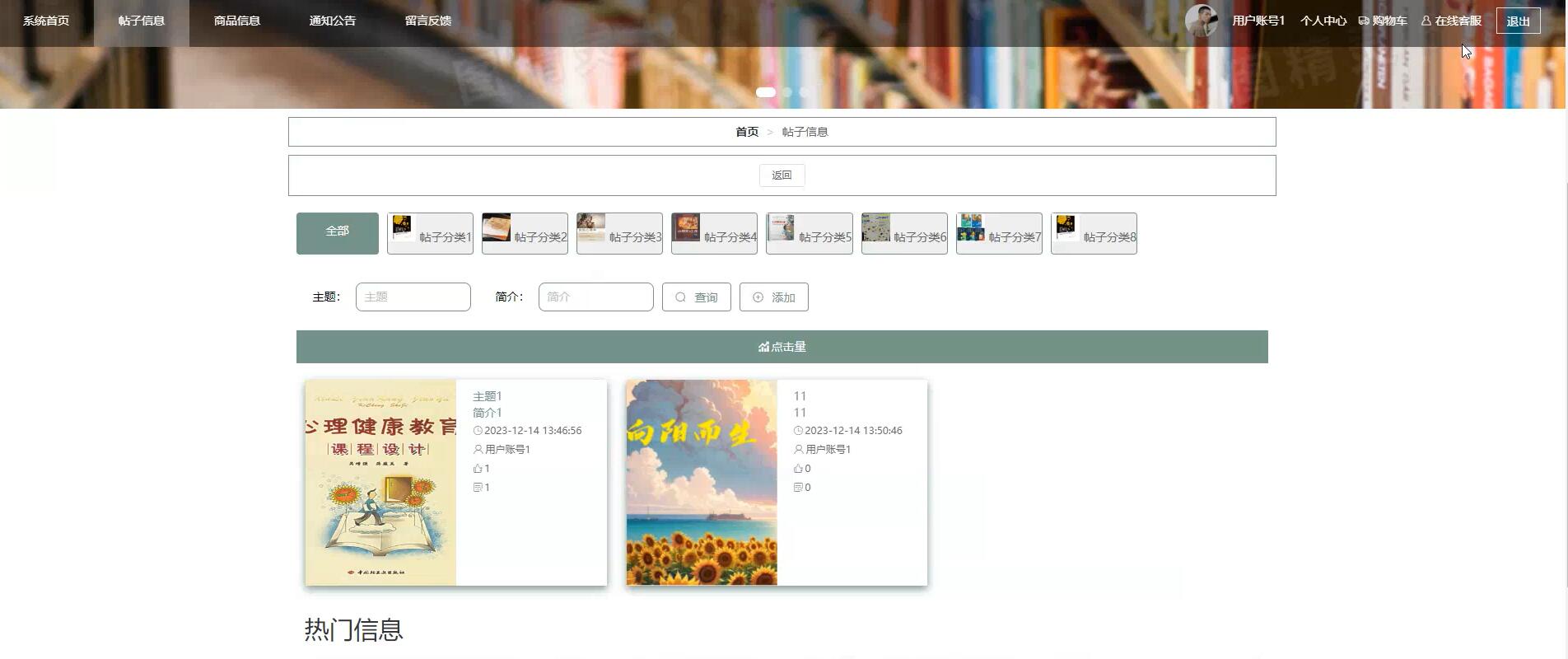Image resolution: width=1568 pixels, height=659 pixels.
Task: Click the comment icon on the 11 post
Action: point(798,488)
